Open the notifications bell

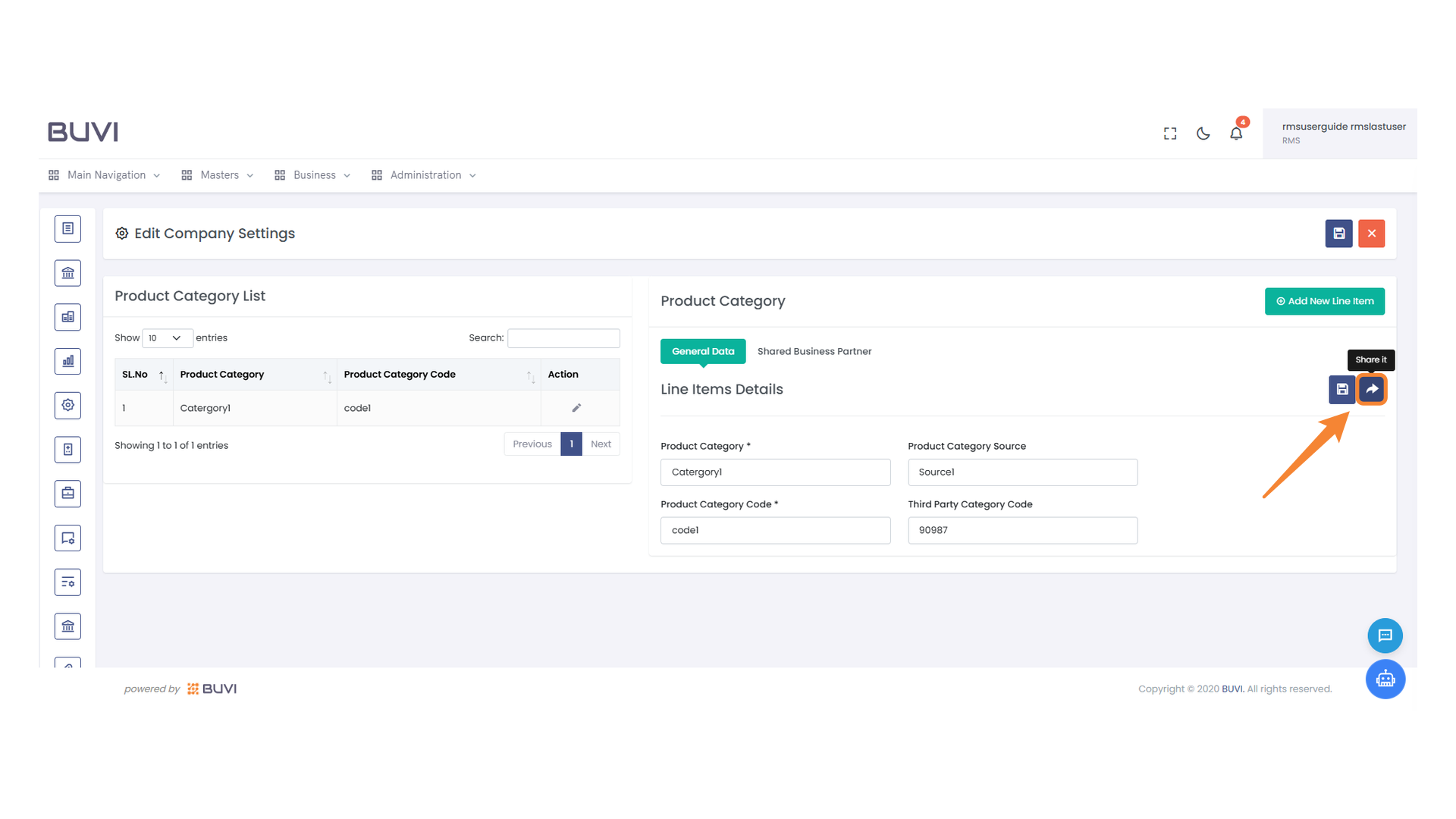[1236, 133]
